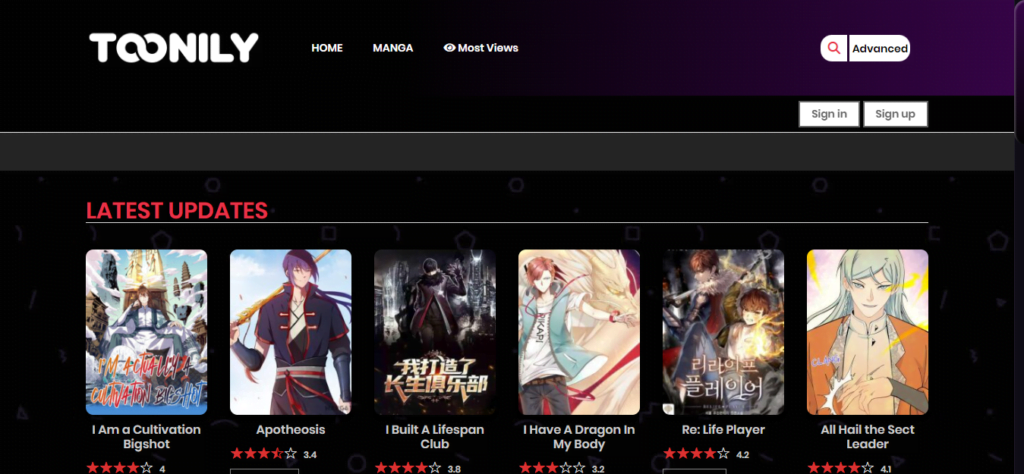This screenshot has height=474, width=1024.
Task: Open I Am a Cultivation Bigshot cover
Action: 146,332
